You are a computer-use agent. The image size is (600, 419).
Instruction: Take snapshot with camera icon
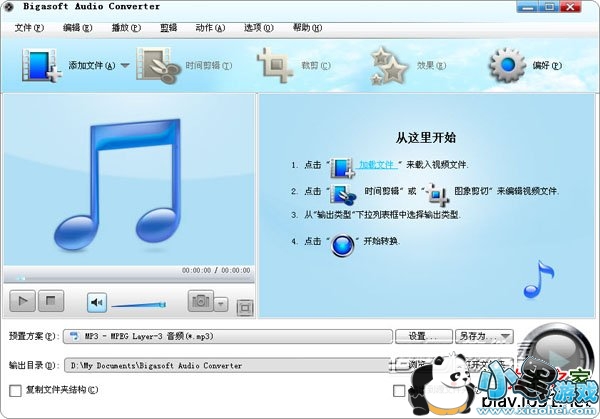tap(201, 301)
